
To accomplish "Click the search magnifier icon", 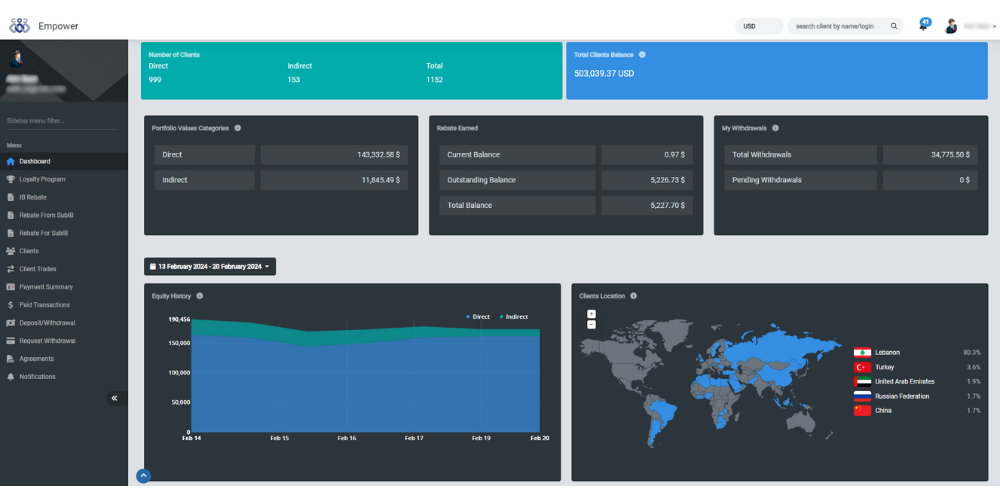I will pos(894,26).
